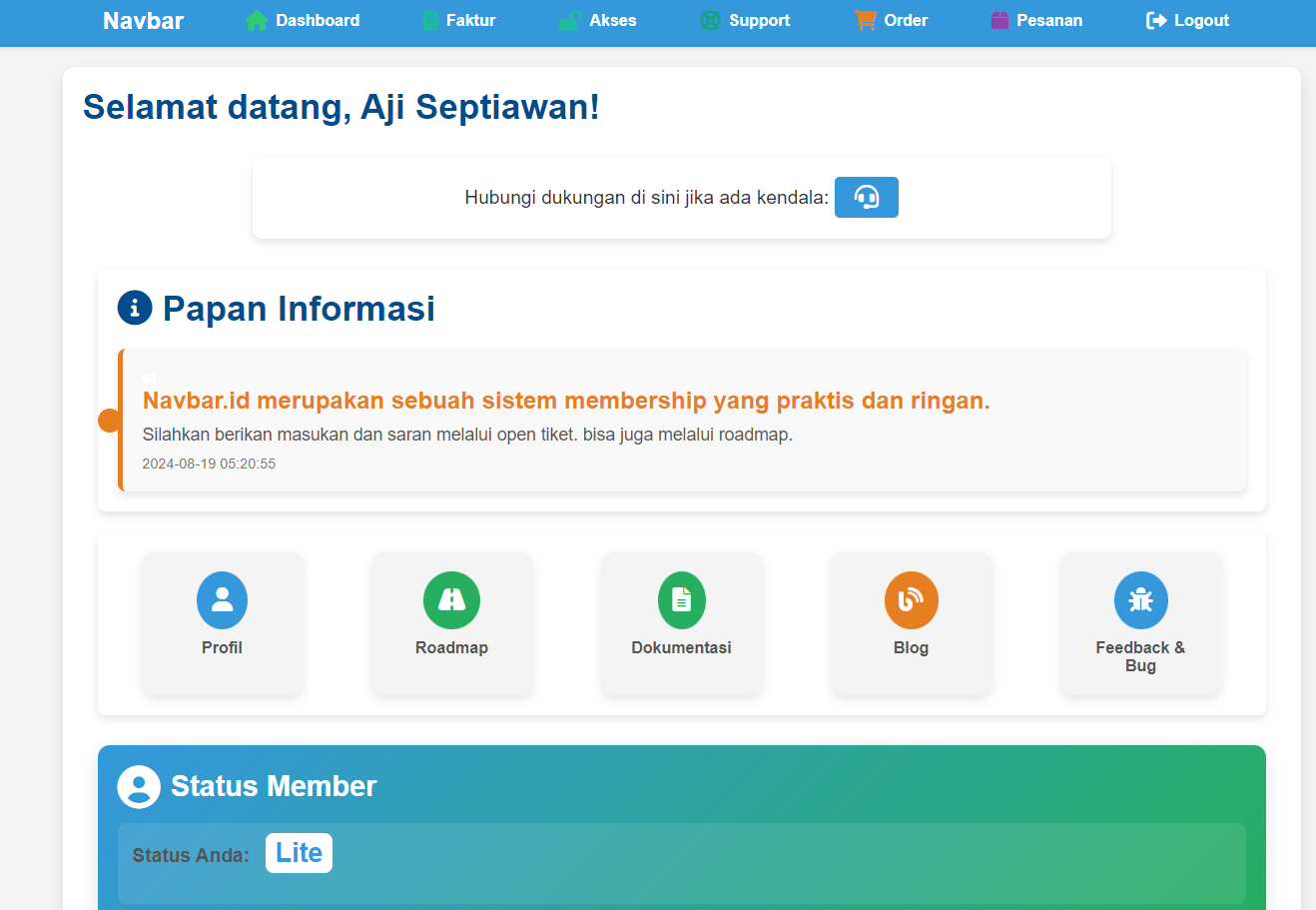This screenshot has height=910, width=1316.
Task: Click the info icon beside Papan Informasi
Action: [134, 308]
